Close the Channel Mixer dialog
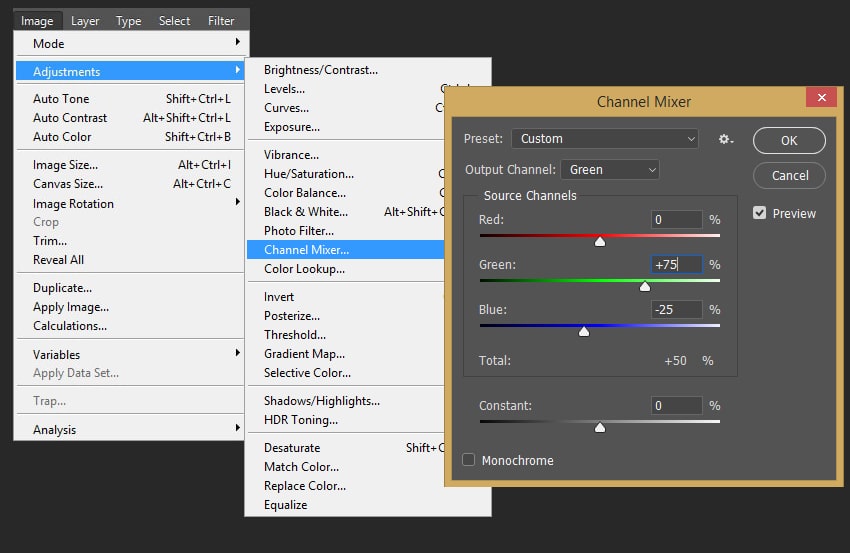The image size is (850, 553). 821,98
